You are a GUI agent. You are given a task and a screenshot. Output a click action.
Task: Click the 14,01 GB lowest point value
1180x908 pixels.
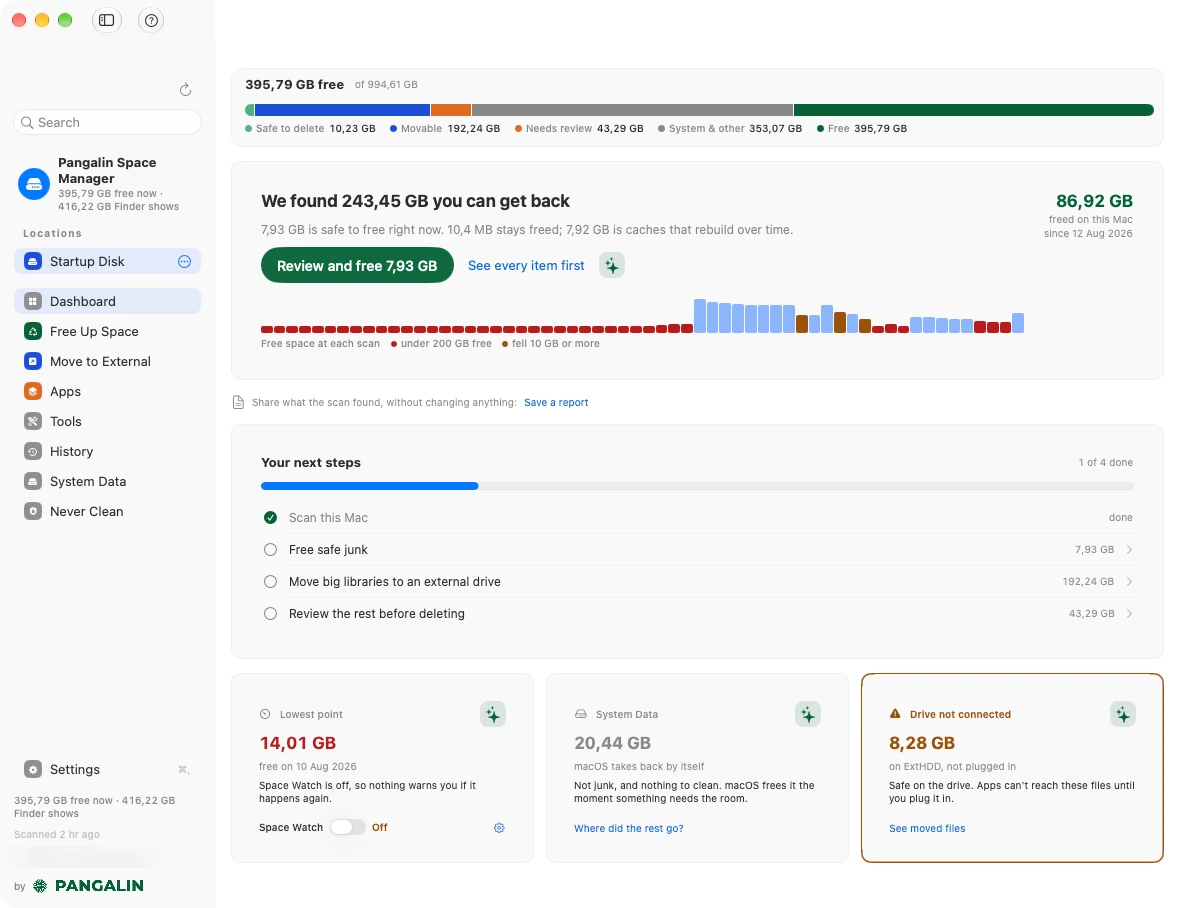click(297, 743)
